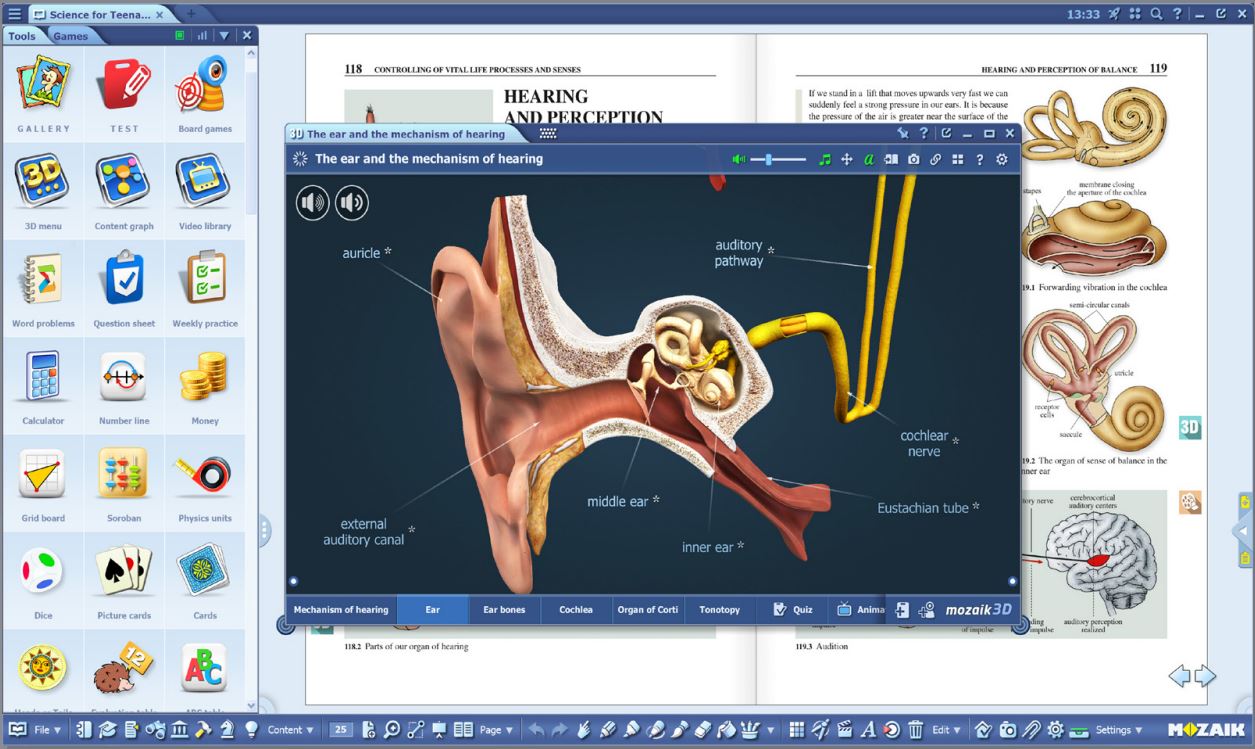Go to the next book page arrow
This screenshot has width=1255, height=749.
1205,677
